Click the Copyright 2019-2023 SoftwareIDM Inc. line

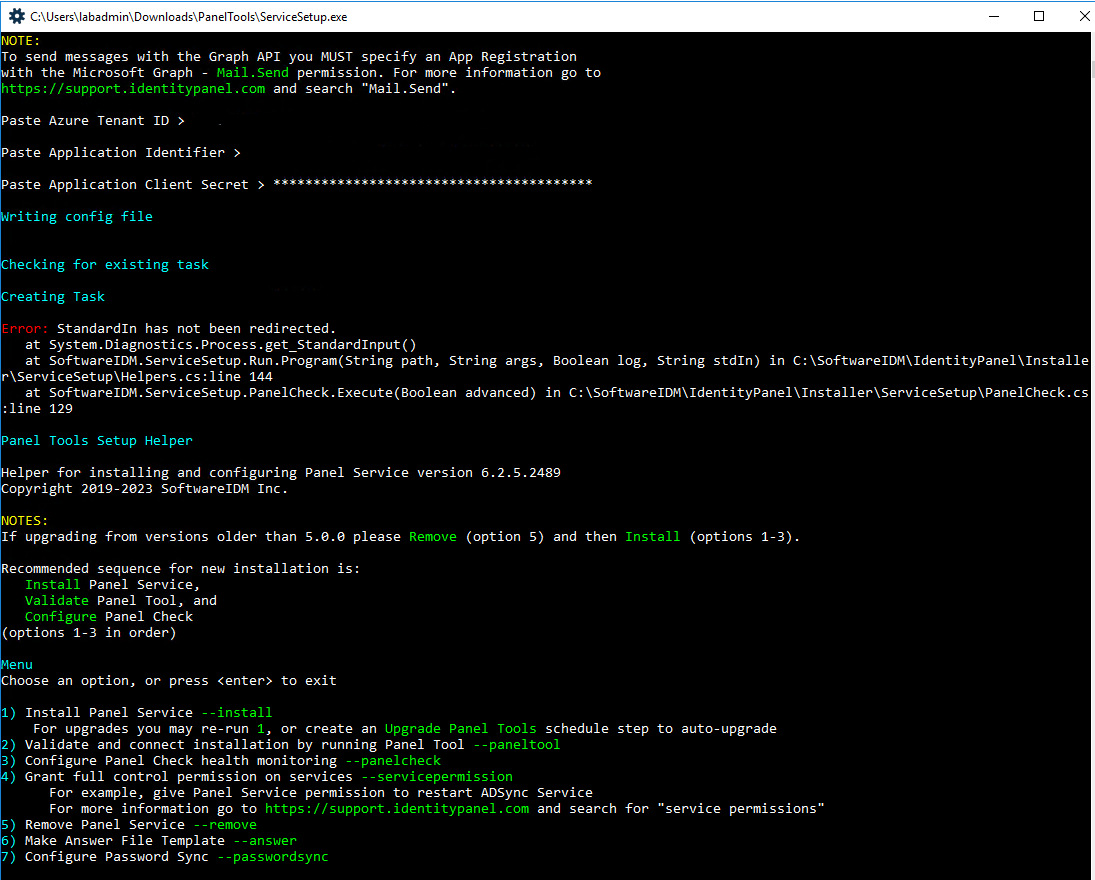pos(145,489)
